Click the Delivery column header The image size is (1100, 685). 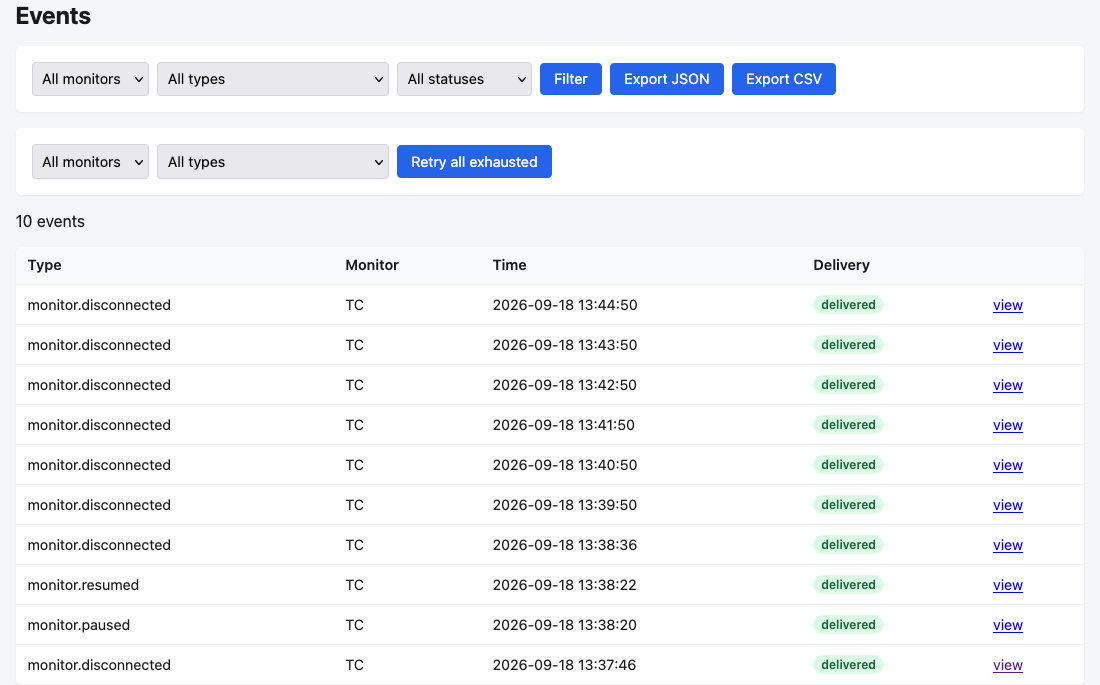(841, 265)
